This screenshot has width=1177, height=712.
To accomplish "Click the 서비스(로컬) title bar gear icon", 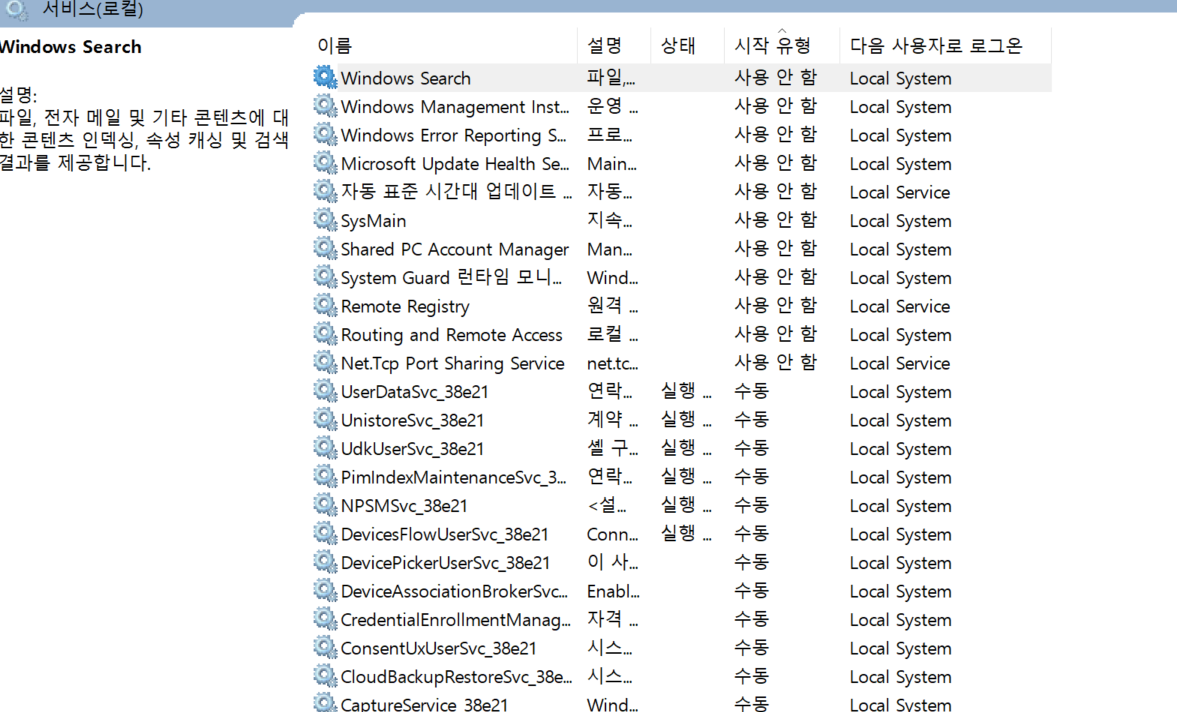I will click(16, 10).
